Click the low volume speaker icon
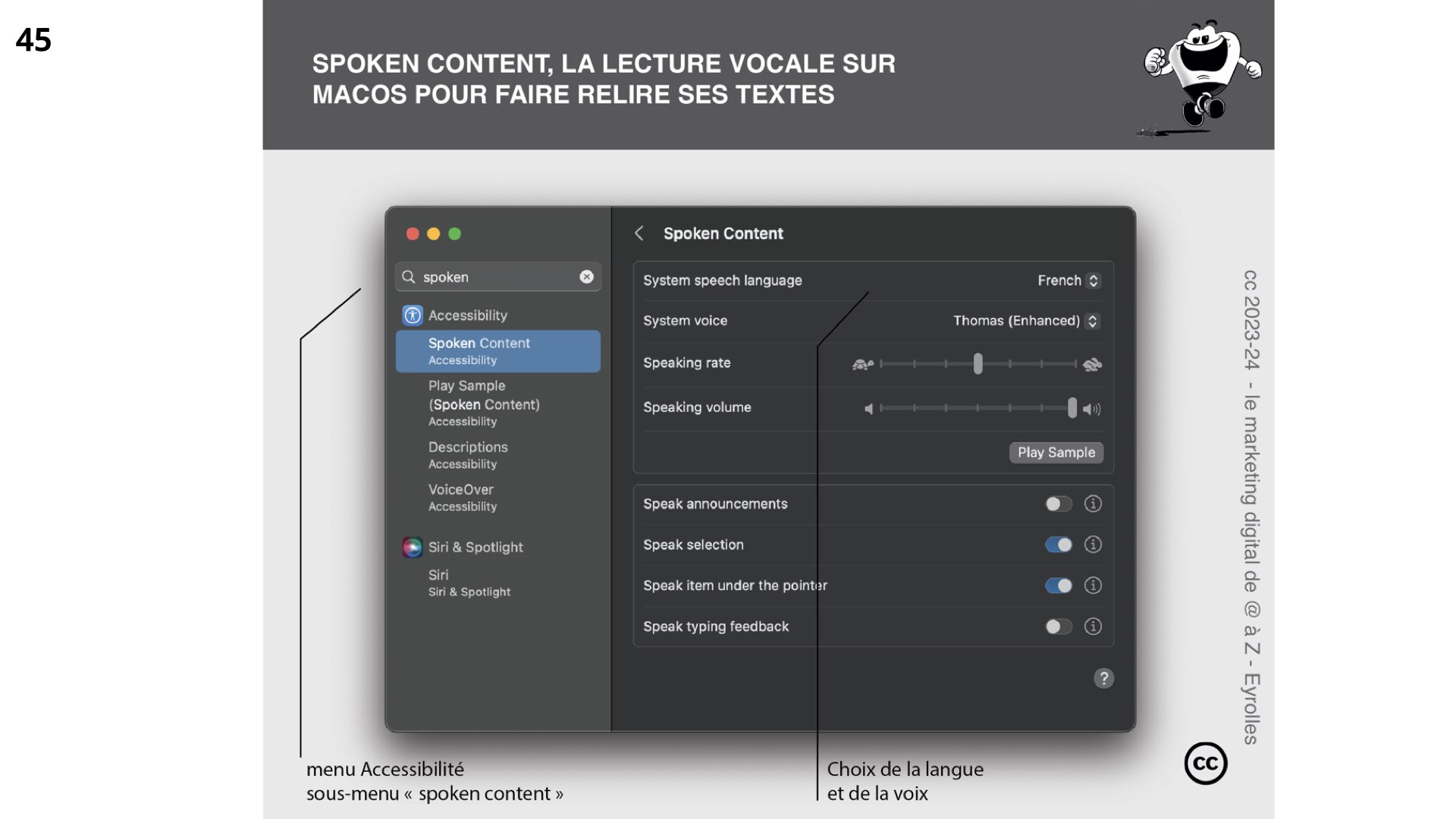Screen dimensions: 1456x819 869,409
